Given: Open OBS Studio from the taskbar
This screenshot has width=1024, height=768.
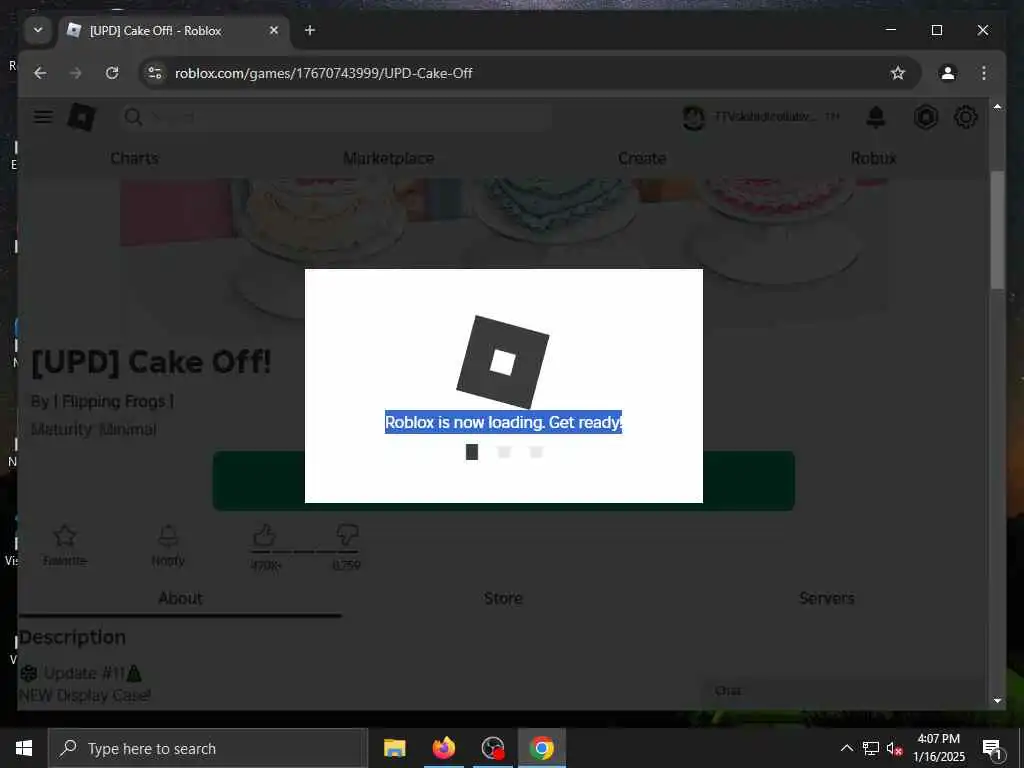Looking at the screenshot, I should click(492, 748).
